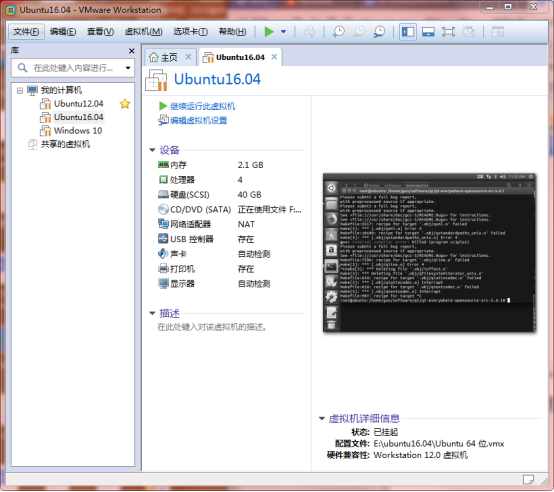Click the Ubuntu12.04 favorite star

click(125, 104)
